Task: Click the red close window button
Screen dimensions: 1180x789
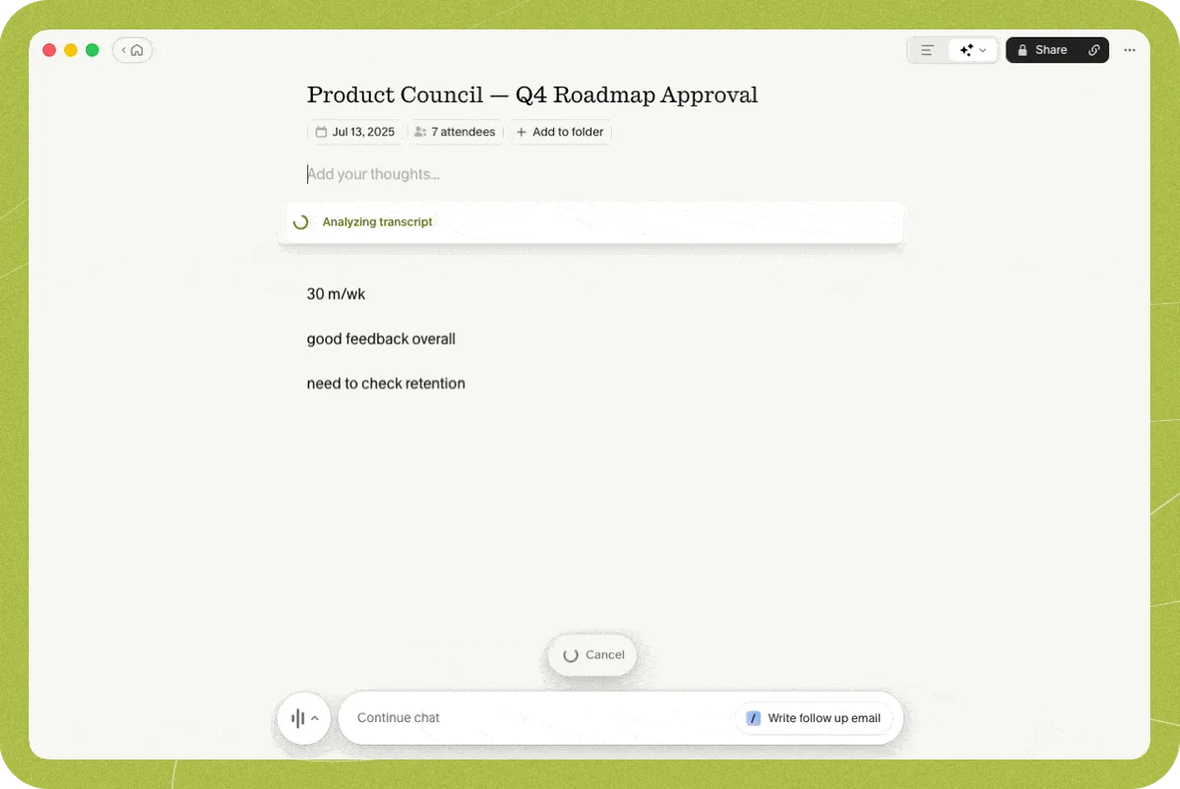Action: pos(49,50)
